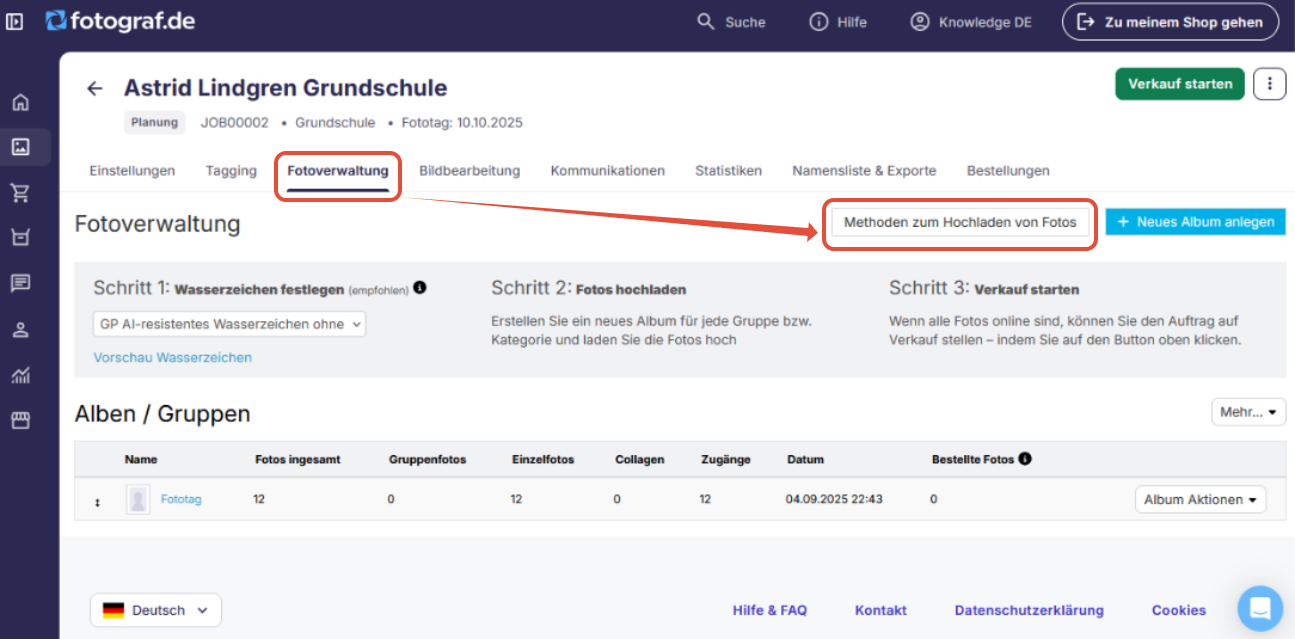Click info icon next to Wasserzeichen festlegen
Screen dimensions: 1295x639
pyautogui.click(x=420, y=288)
